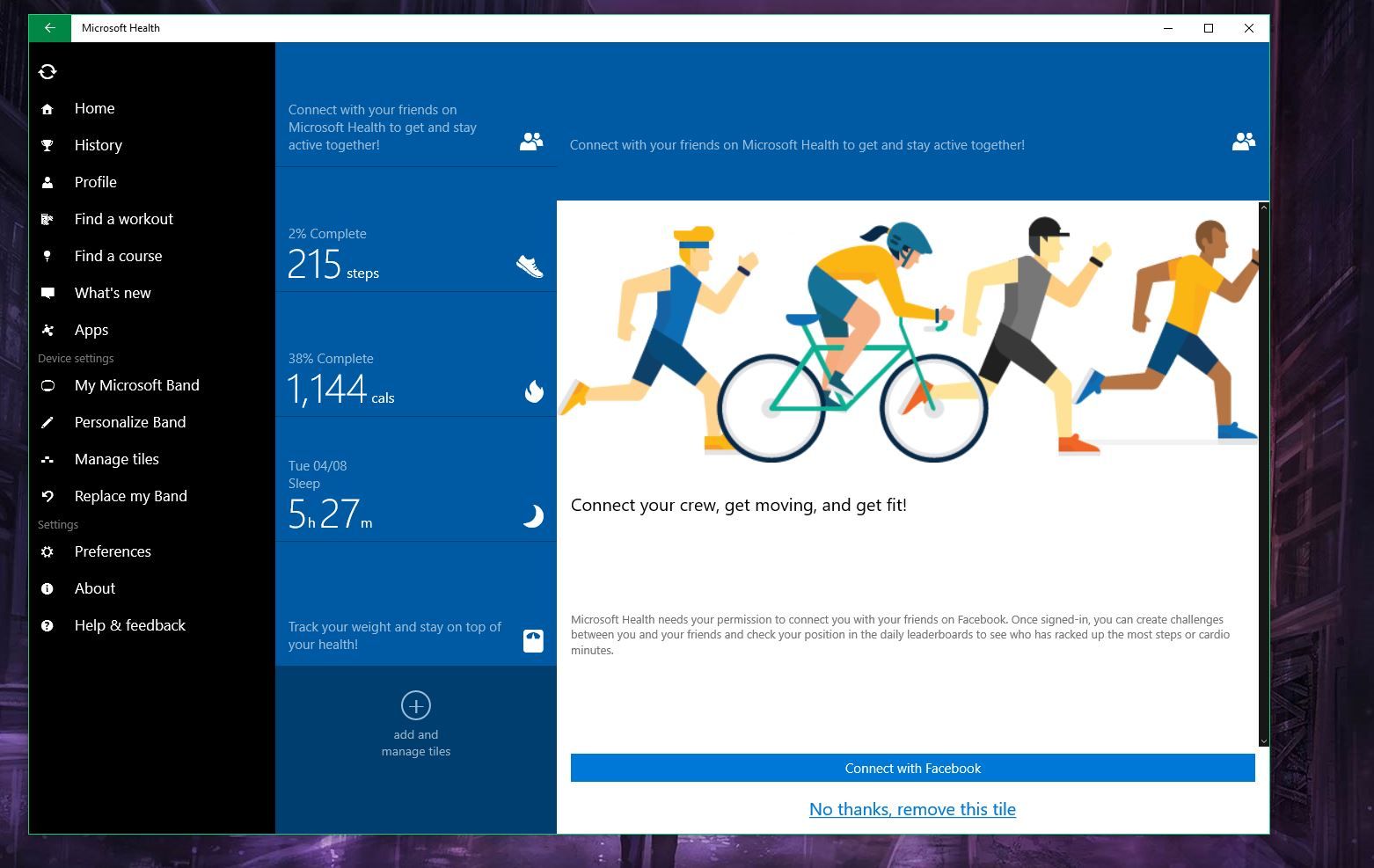Screen dimensions: 1374x868
Task: Open Home from the sidebar
Action: [x=94, y=108]
